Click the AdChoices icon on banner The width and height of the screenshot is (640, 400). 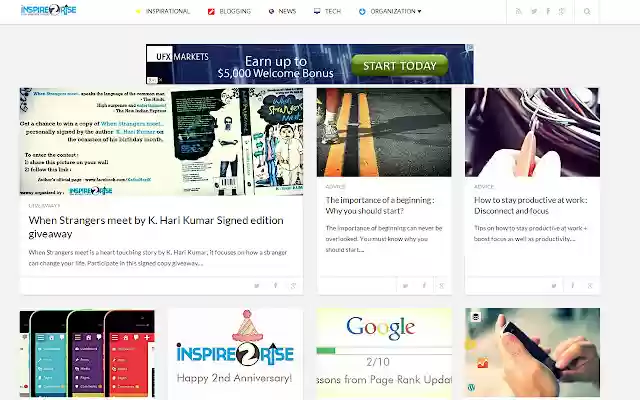pos(470,47)
